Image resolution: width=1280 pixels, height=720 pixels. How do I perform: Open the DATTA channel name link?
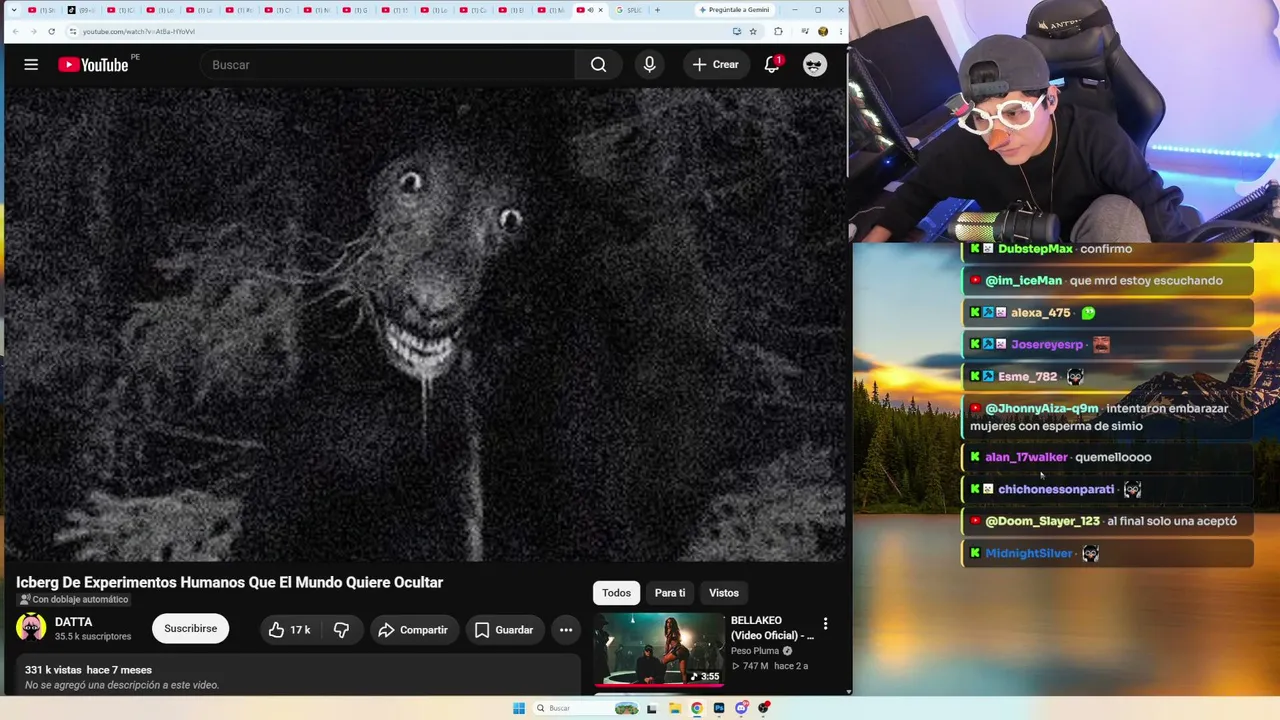pos(73,622)
